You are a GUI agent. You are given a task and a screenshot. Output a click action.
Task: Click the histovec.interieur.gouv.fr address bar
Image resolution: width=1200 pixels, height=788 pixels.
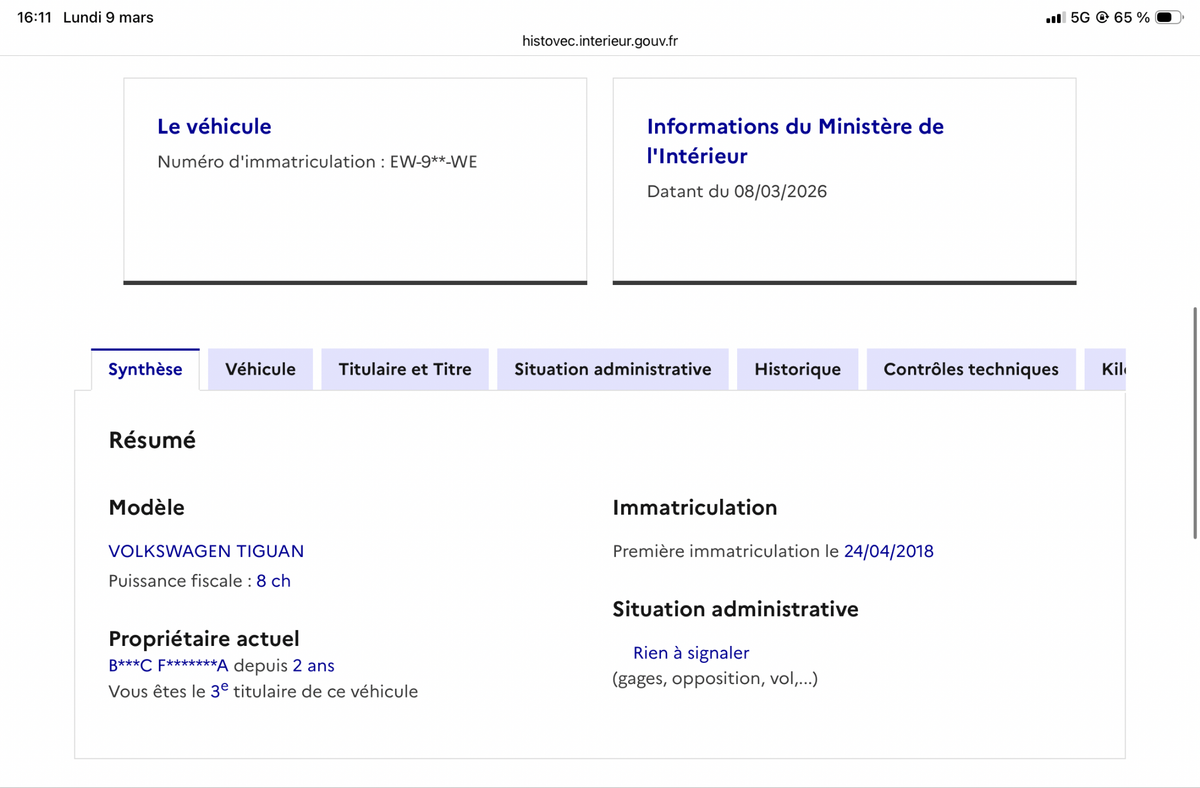coord(600,41)
